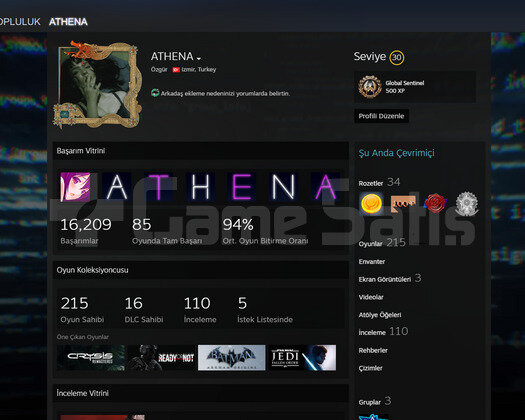Open the Rozetler 34 link
This screenshot has height=420, width=525.
[379, 182]
